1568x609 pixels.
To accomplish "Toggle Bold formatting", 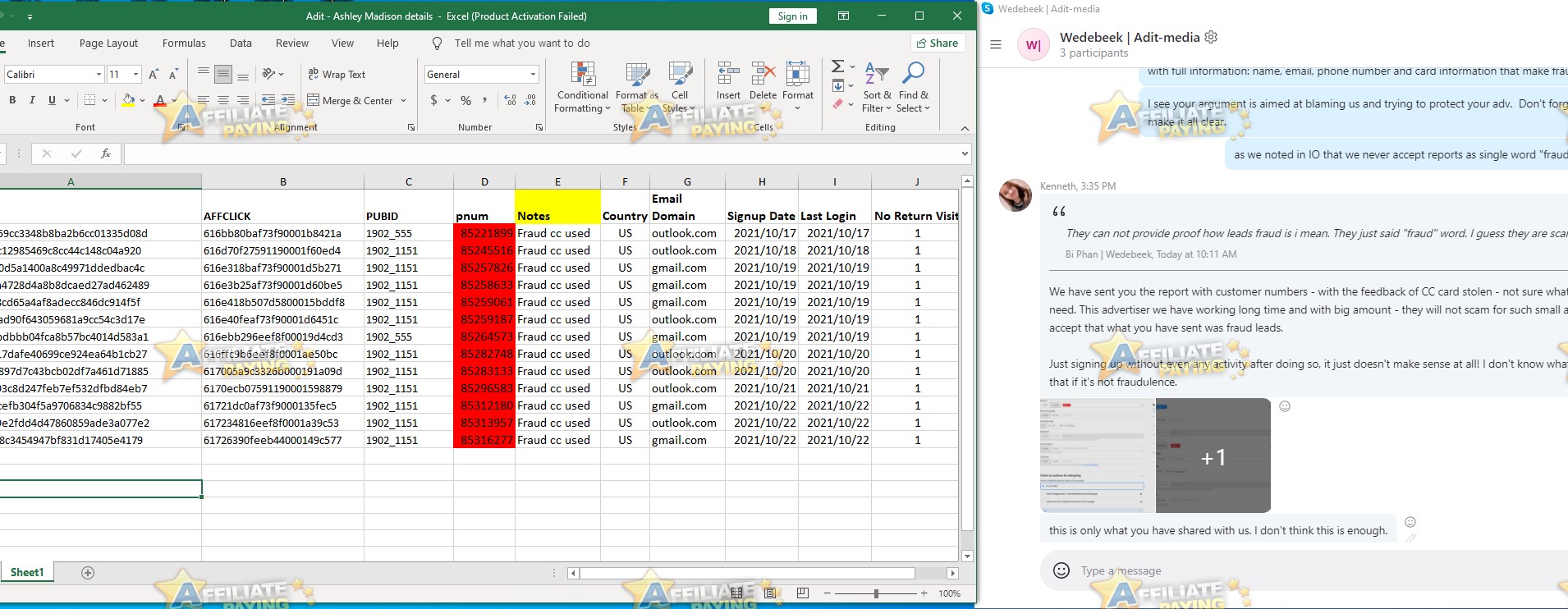I will (x=12, y=100).
